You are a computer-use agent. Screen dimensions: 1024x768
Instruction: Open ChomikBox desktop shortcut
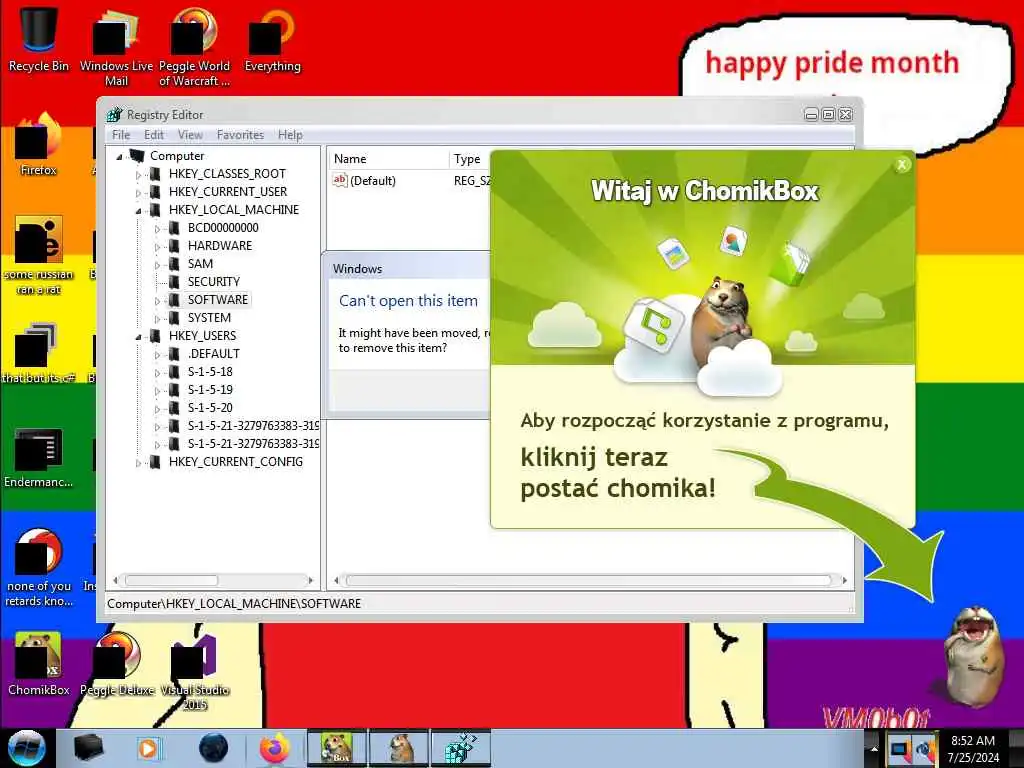pos(38,664)
